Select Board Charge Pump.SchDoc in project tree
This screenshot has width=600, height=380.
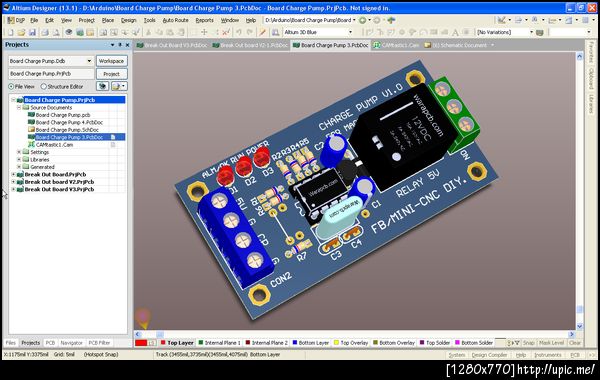[x=67, y=130]
